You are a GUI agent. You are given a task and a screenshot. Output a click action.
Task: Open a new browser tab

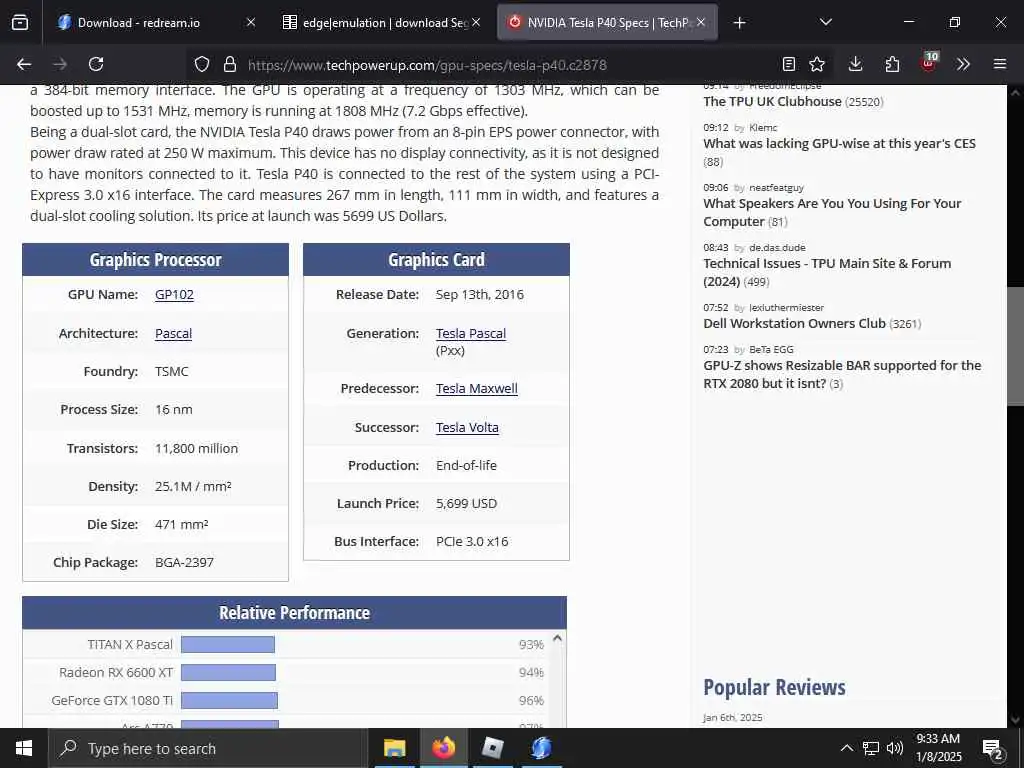[x=739, y=23]
